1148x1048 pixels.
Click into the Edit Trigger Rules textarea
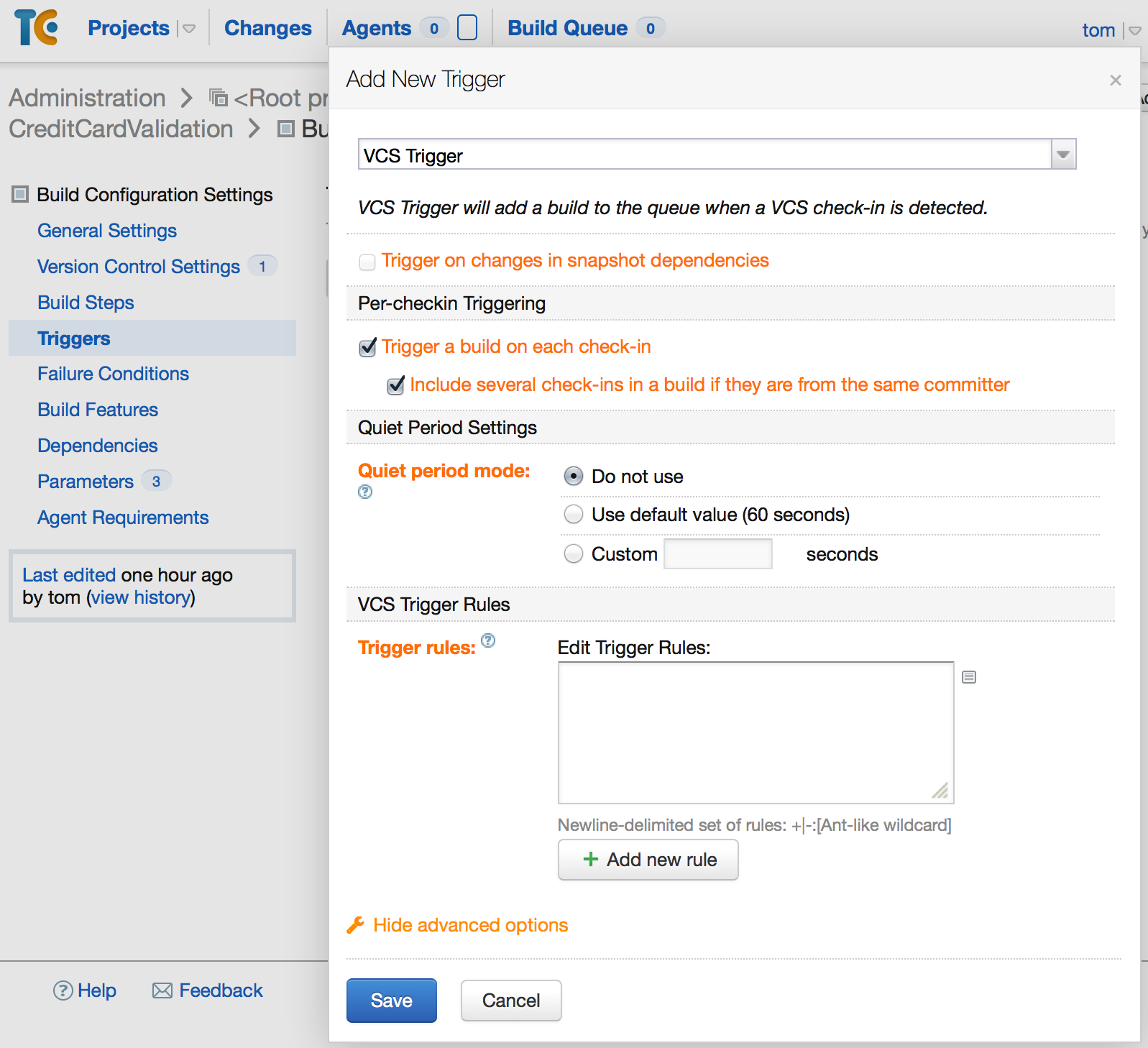(756, 732)
